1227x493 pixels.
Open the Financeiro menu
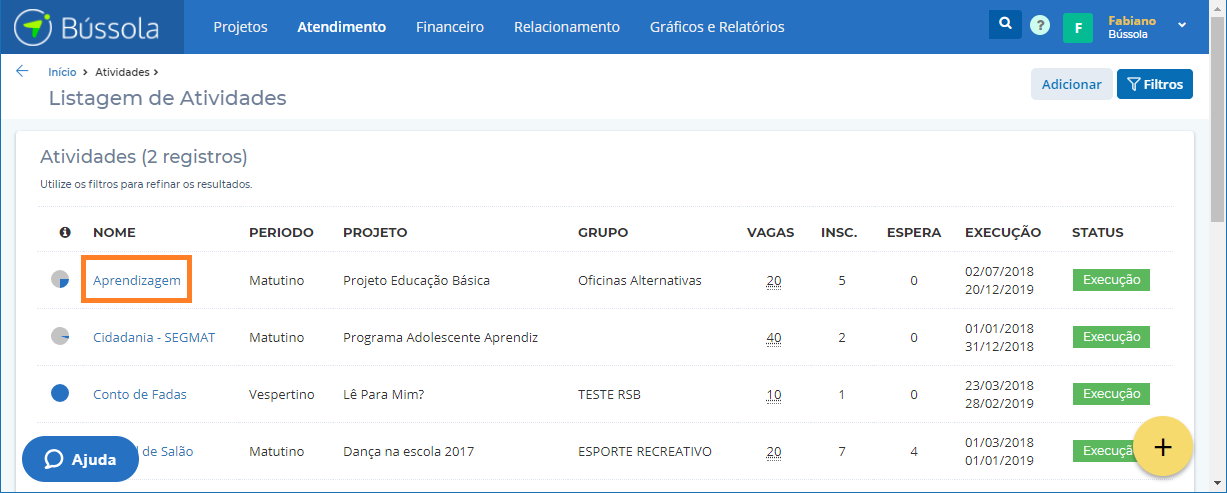[450, 27]
